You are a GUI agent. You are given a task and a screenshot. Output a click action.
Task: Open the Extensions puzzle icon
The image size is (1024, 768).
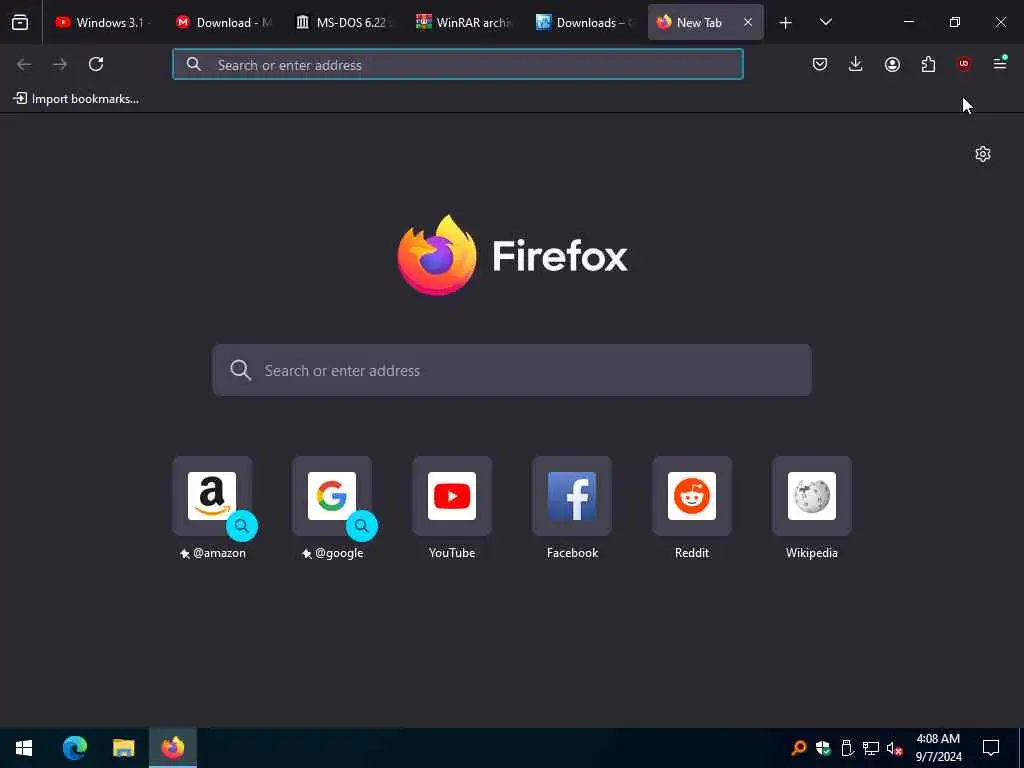pyautogui.click(x=928, y=64)
